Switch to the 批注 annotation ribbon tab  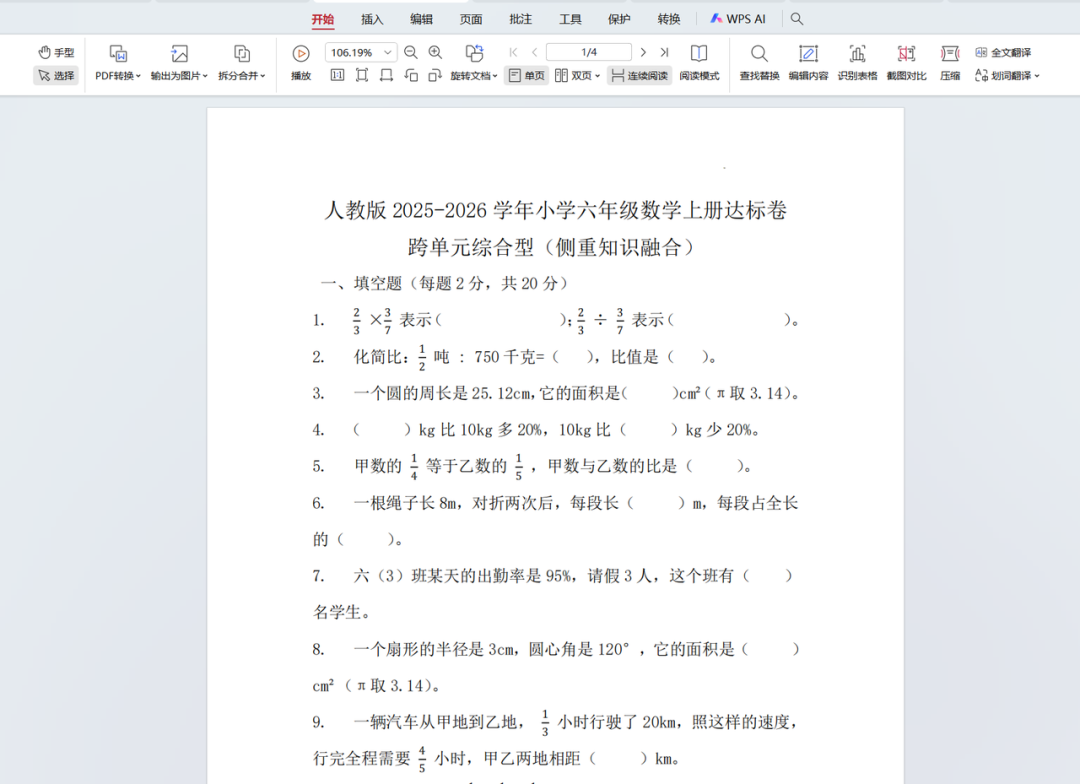pos(520,18)
